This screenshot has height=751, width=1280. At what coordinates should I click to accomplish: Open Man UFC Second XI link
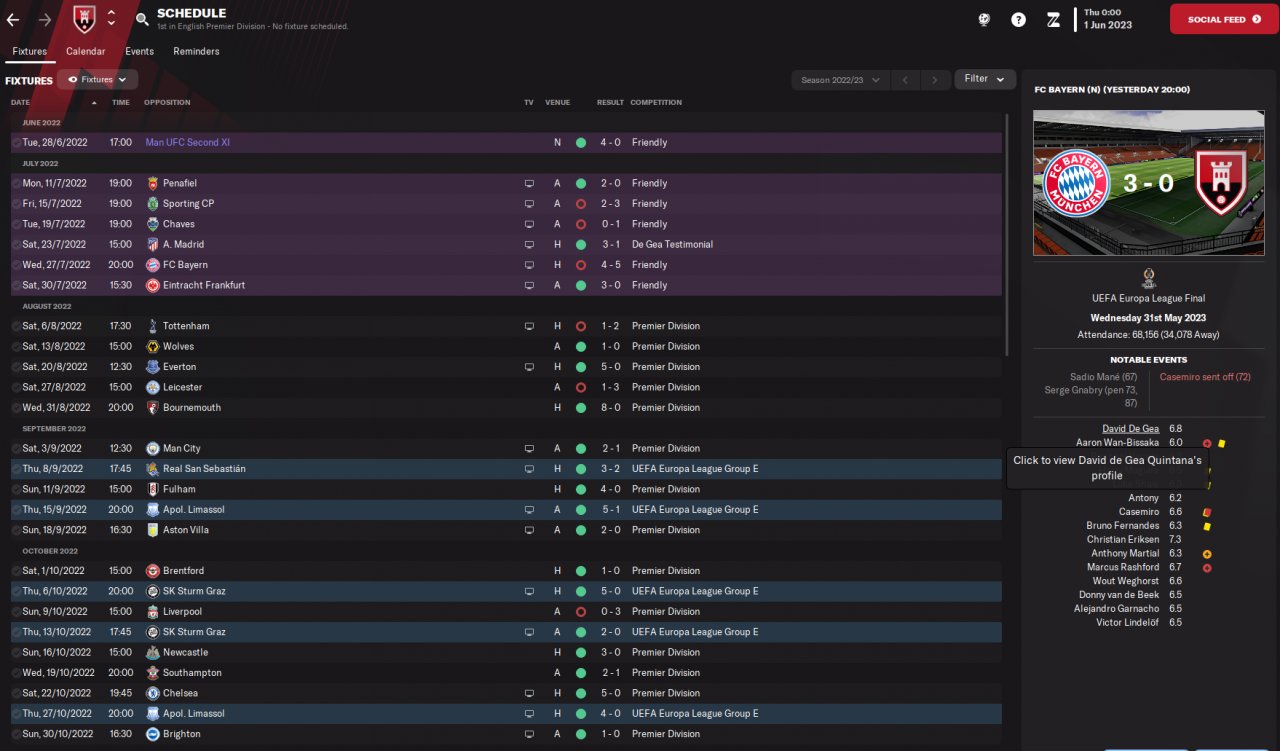point(188,143)
